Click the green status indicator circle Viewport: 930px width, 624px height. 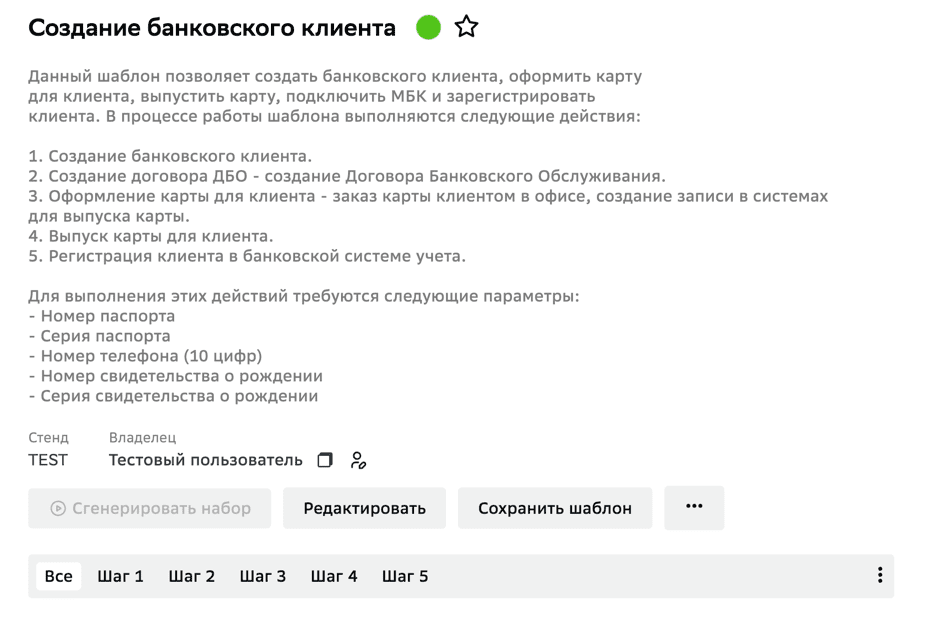click(428, 28)
